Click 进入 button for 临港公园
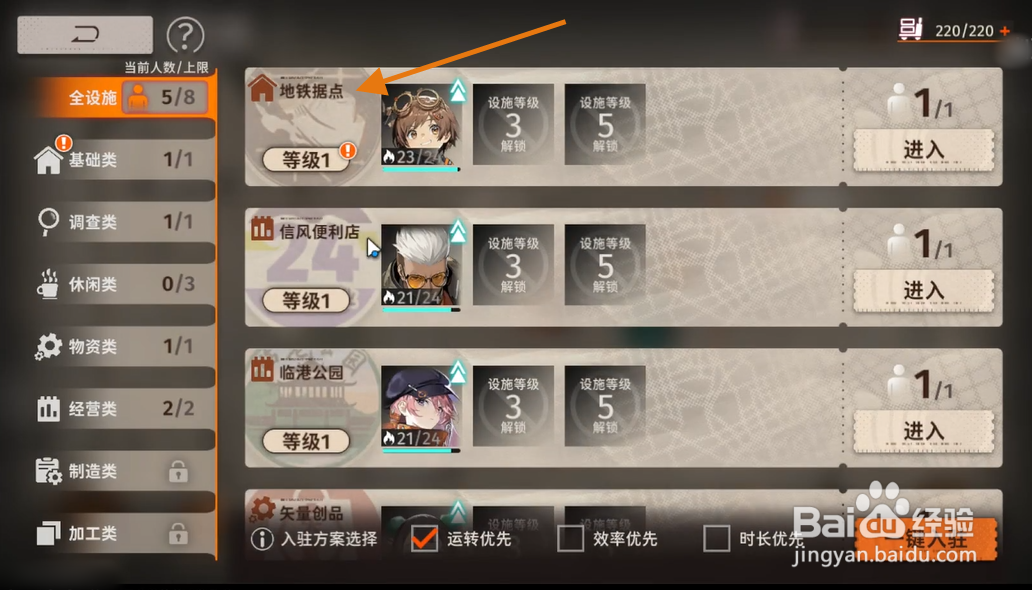Image resolution: width=1032 pixels, height=590 pixels. pyautogui.click(x=923, y=431)
